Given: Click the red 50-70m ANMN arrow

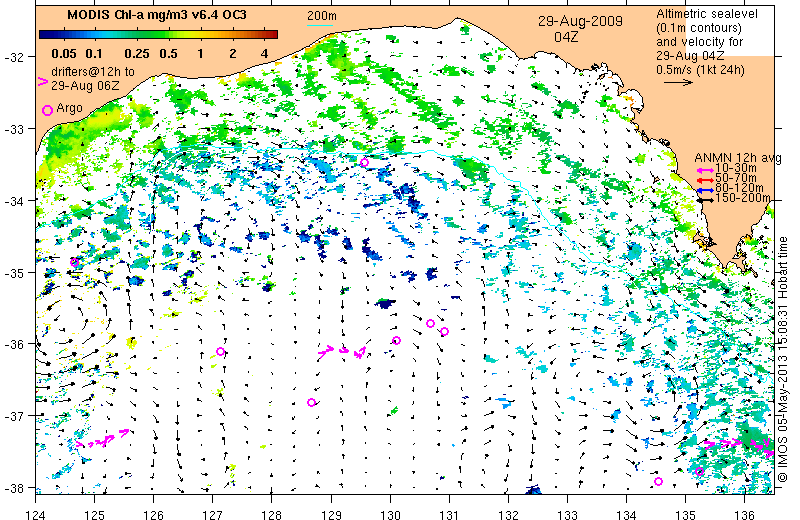Looking at the screenshot, I should [x=705, y=181].
